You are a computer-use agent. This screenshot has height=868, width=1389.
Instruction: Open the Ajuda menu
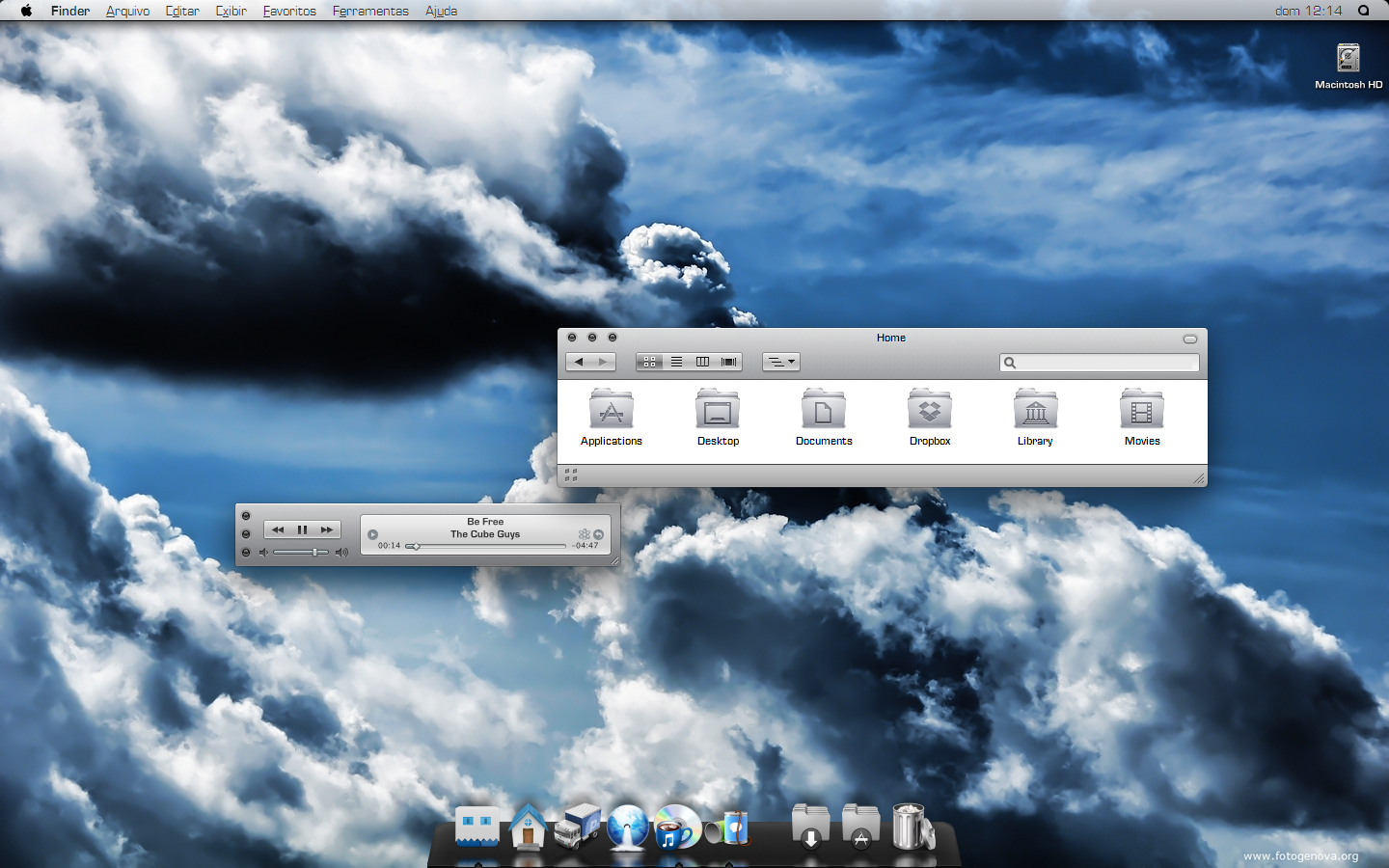click(442, 11)
